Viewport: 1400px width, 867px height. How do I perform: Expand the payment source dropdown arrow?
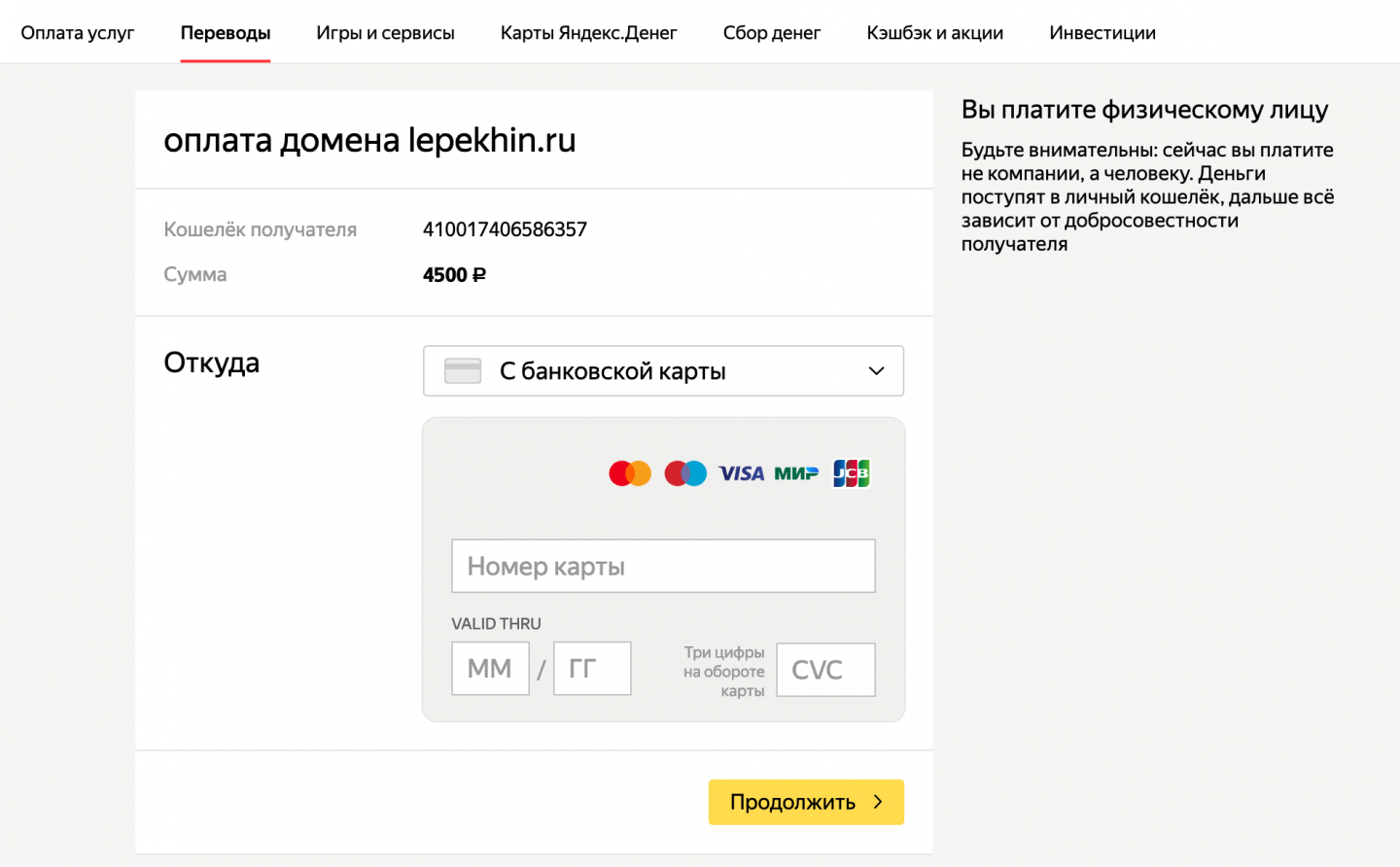876,371
